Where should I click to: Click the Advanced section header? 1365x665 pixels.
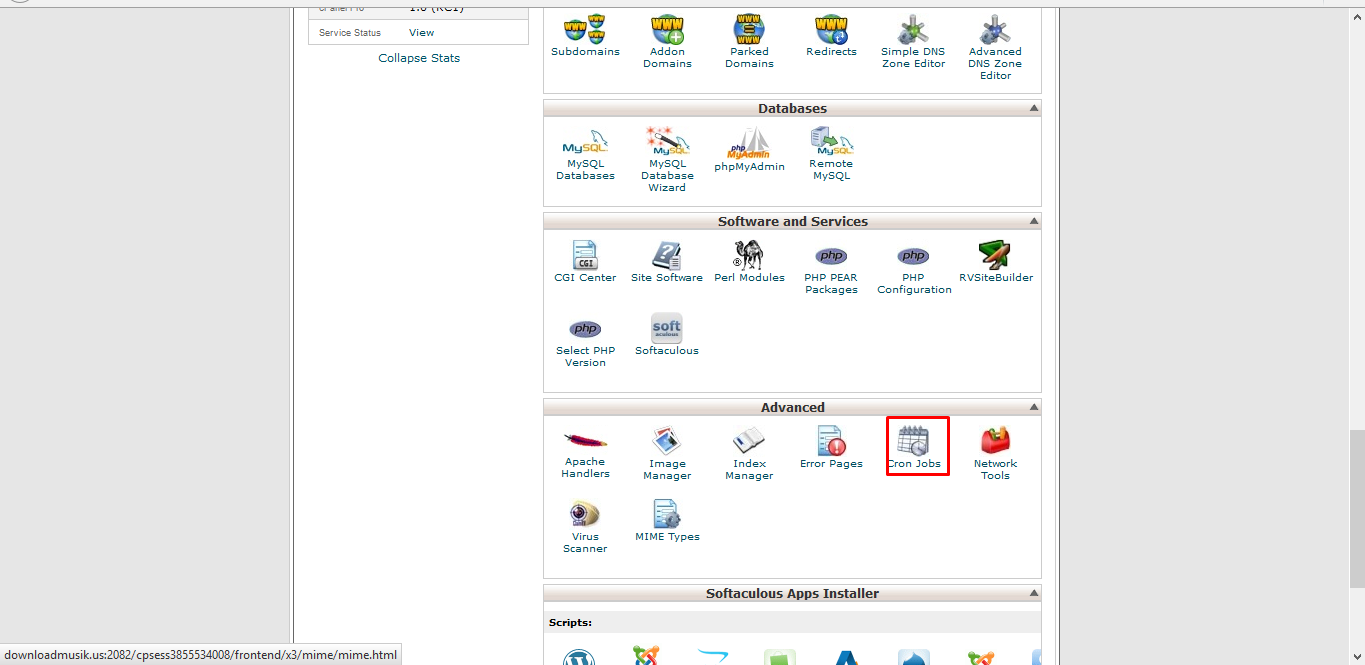pyautogui.click(x=792, y=407)
